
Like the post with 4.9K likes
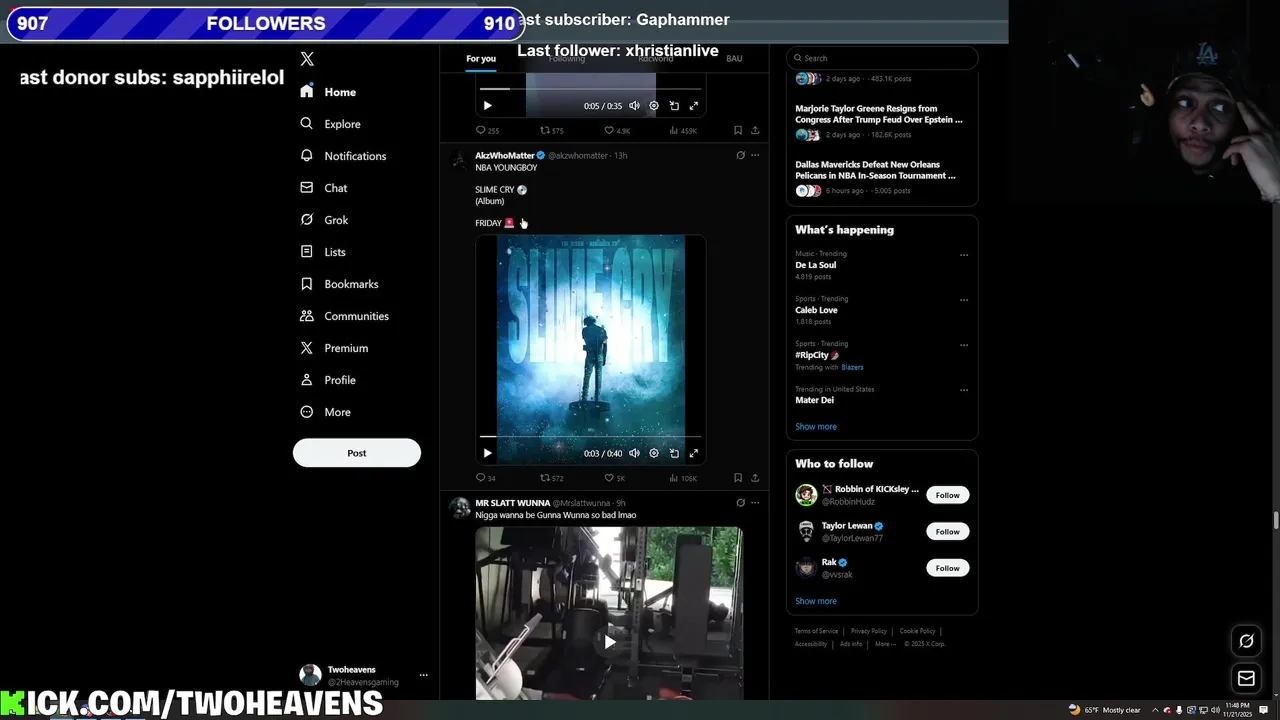tap(617, 131)
